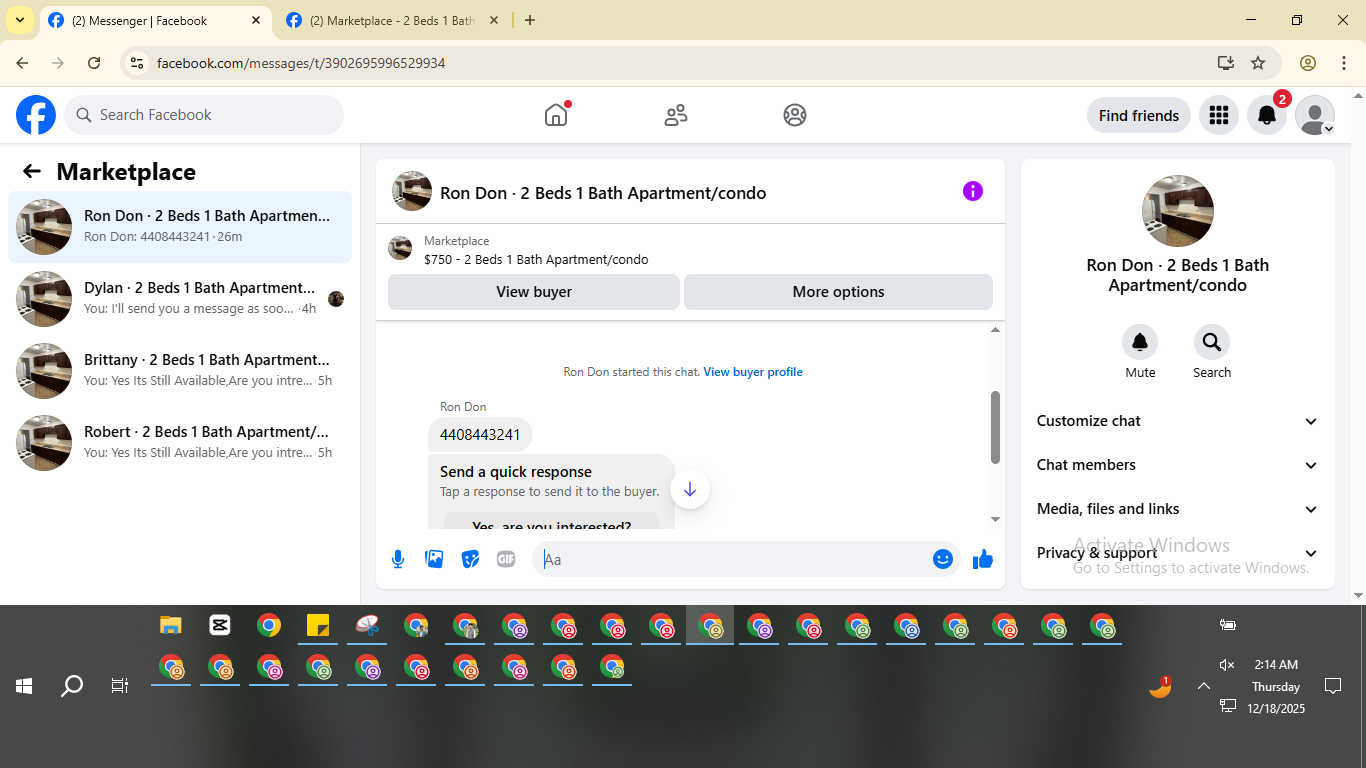Open Windows Start menu
Screen dimensions: 1366x768
tap(24, 686)
